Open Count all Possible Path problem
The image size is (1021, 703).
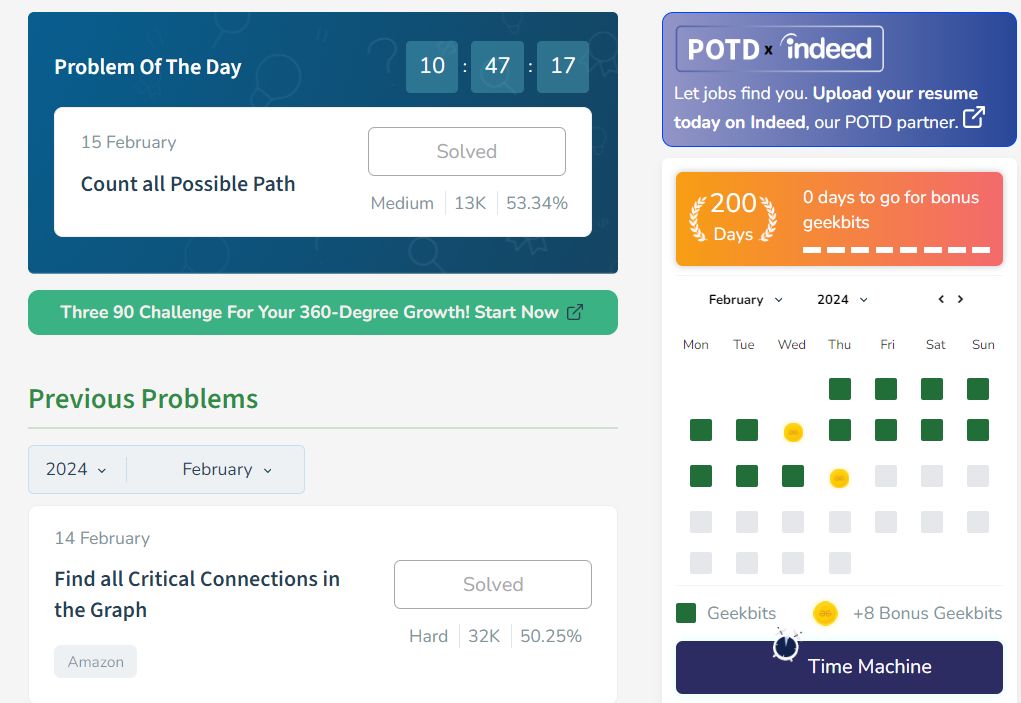pyautogui.click(x=188, y=184)
